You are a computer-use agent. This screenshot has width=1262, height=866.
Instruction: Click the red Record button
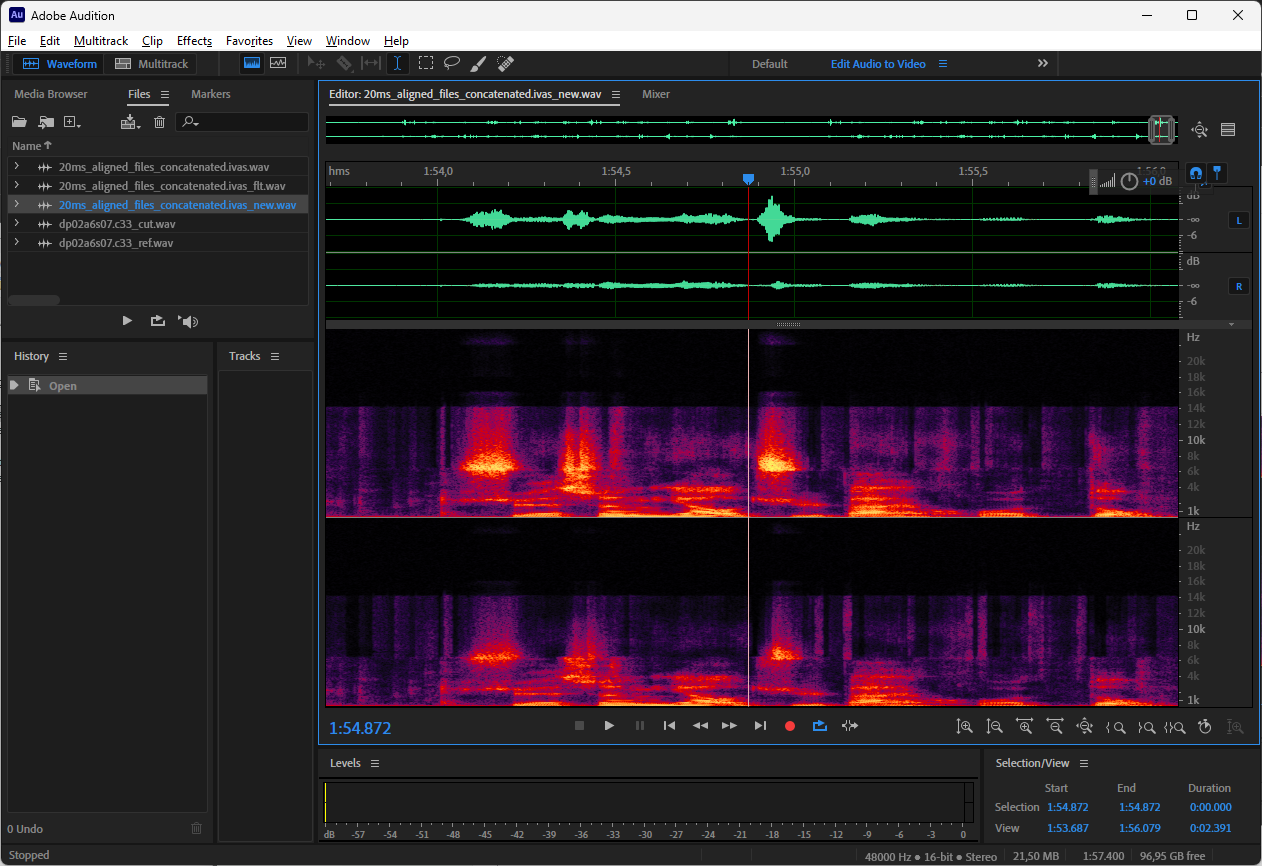(x=790, y=726)
